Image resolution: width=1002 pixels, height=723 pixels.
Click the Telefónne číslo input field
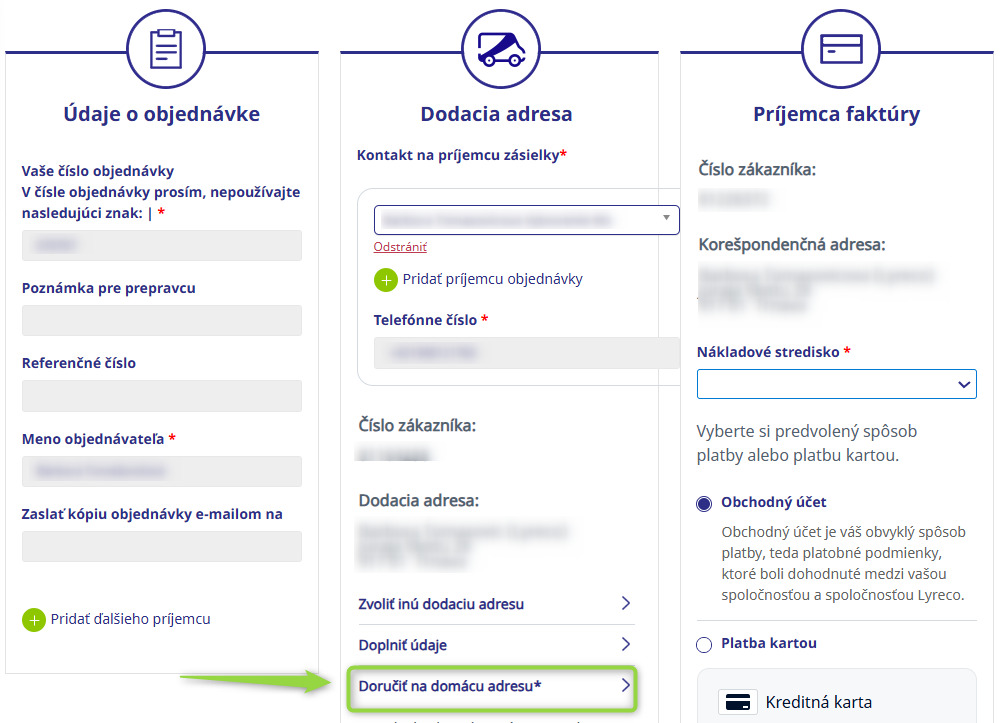click(x=526, y=353)
